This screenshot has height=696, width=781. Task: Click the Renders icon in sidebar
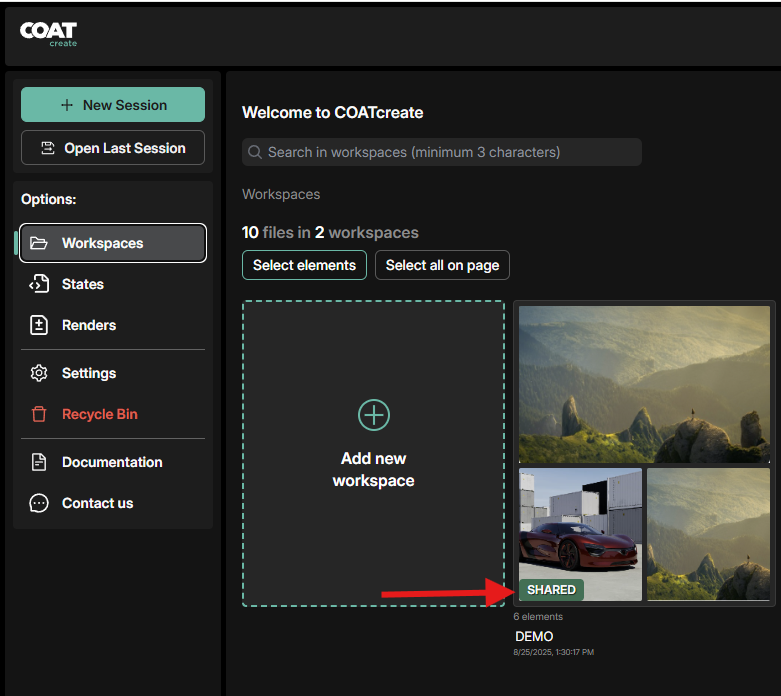(39, 325)
